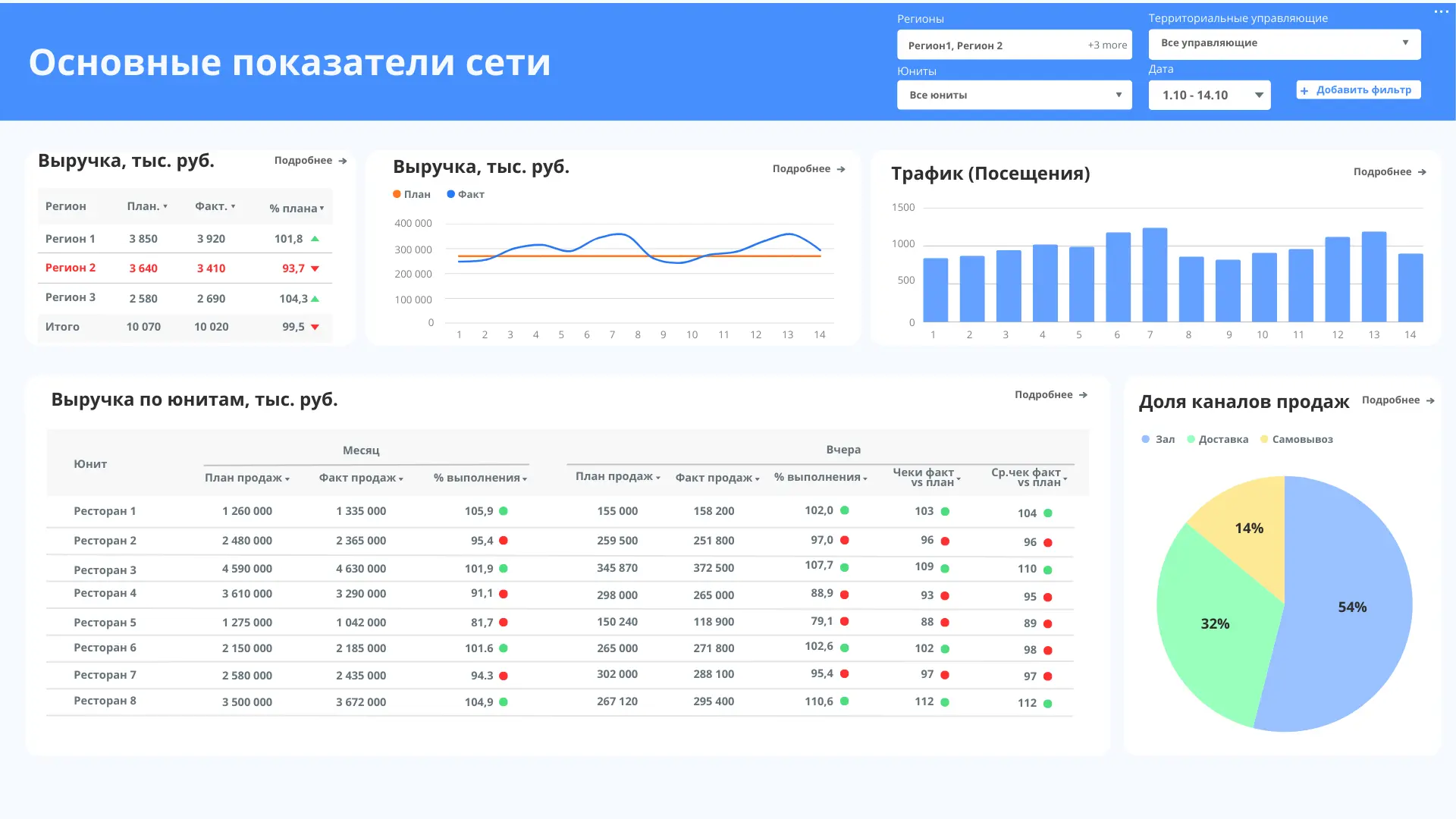1456x819 pixels.
Task: Open the Все управляющие dropdown
Action: point(1284,43)
